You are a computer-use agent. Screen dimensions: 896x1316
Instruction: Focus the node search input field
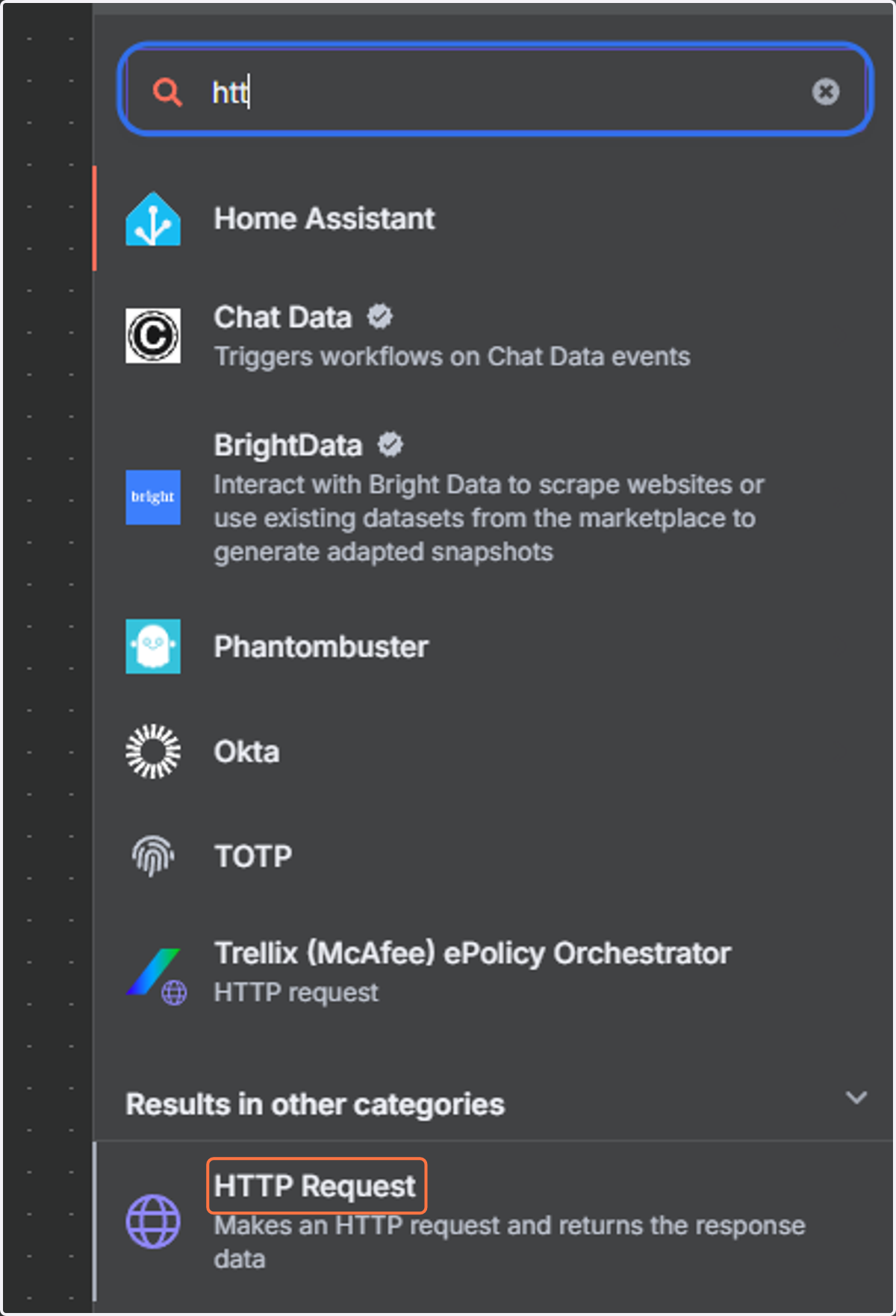[x=496, y=90]
